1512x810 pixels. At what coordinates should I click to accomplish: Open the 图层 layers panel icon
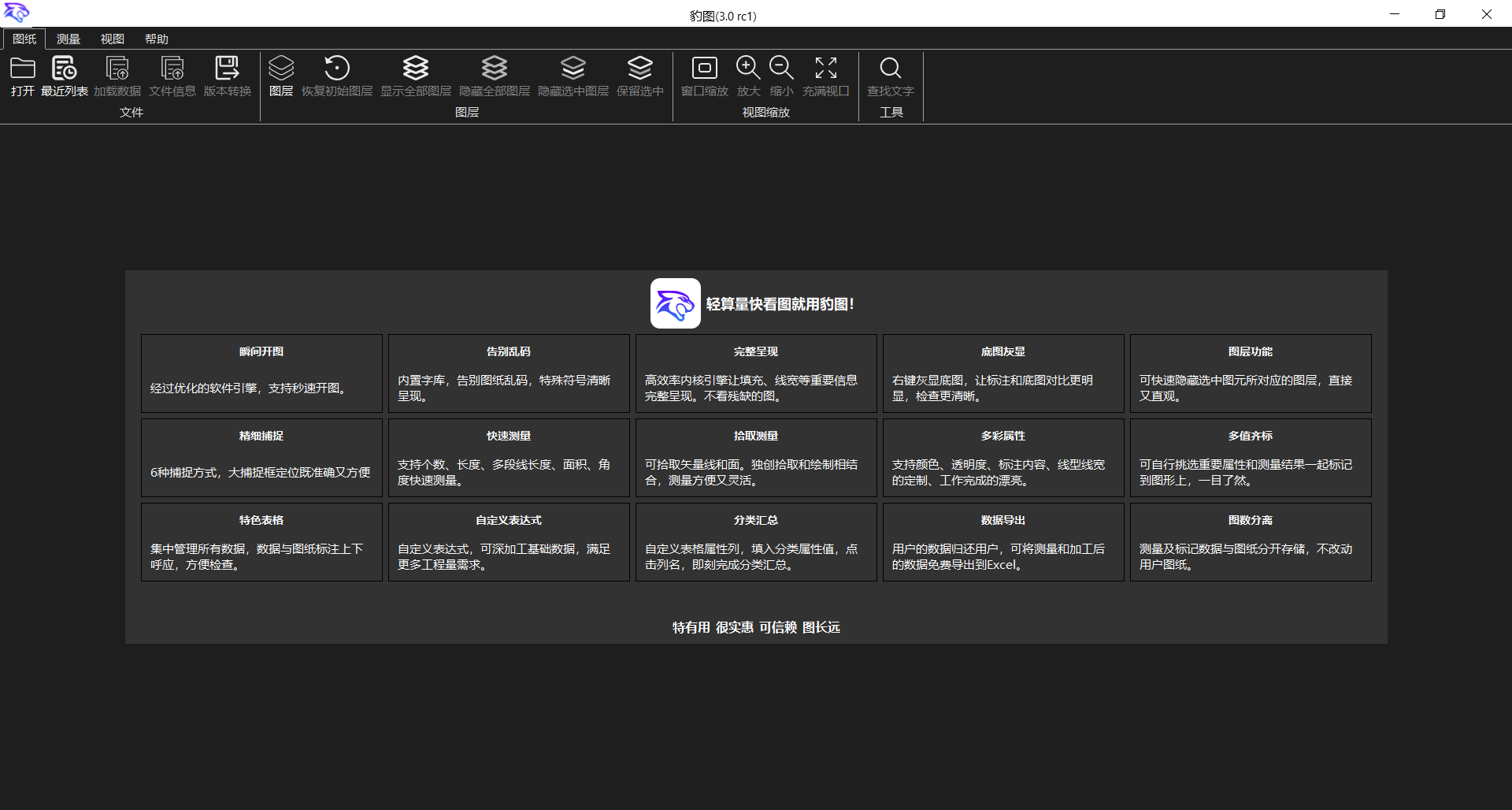(x=281, y=69)
